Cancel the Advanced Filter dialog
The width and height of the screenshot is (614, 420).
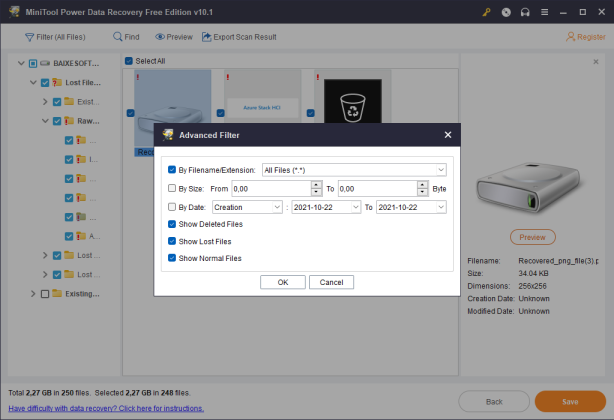tap(331, 282)
